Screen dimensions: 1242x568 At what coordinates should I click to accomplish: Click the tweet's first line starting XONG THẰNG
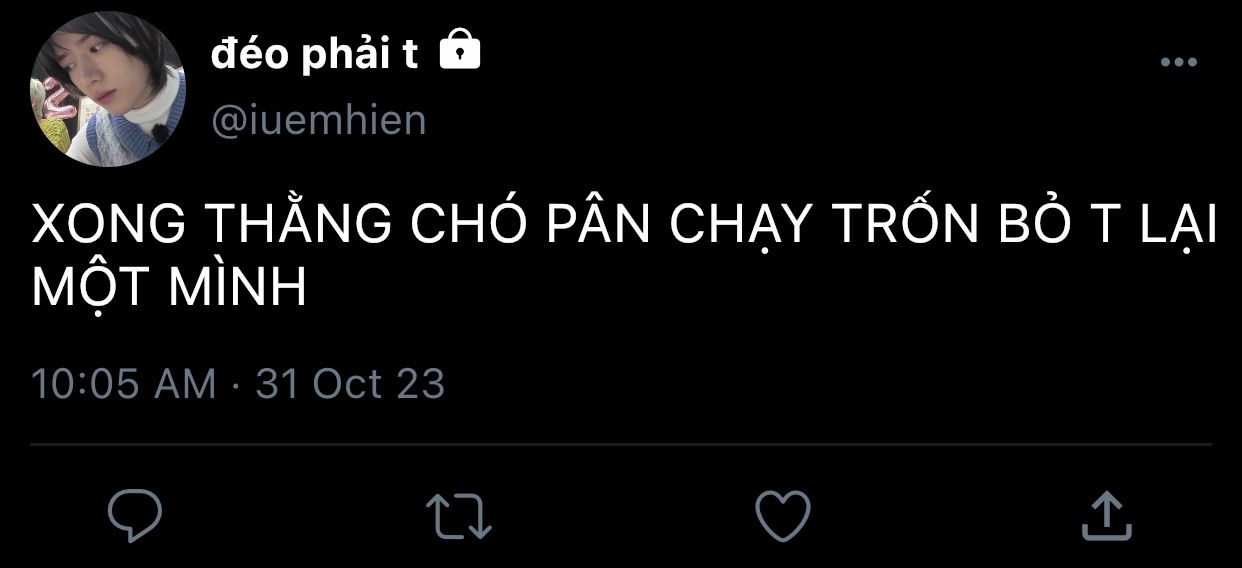click(x=624, y=228)
